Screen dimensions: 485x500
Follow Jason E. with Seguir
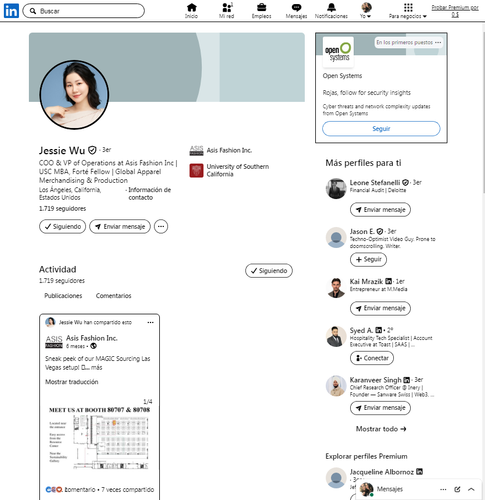pyautogui.click(x=368, y=259)
